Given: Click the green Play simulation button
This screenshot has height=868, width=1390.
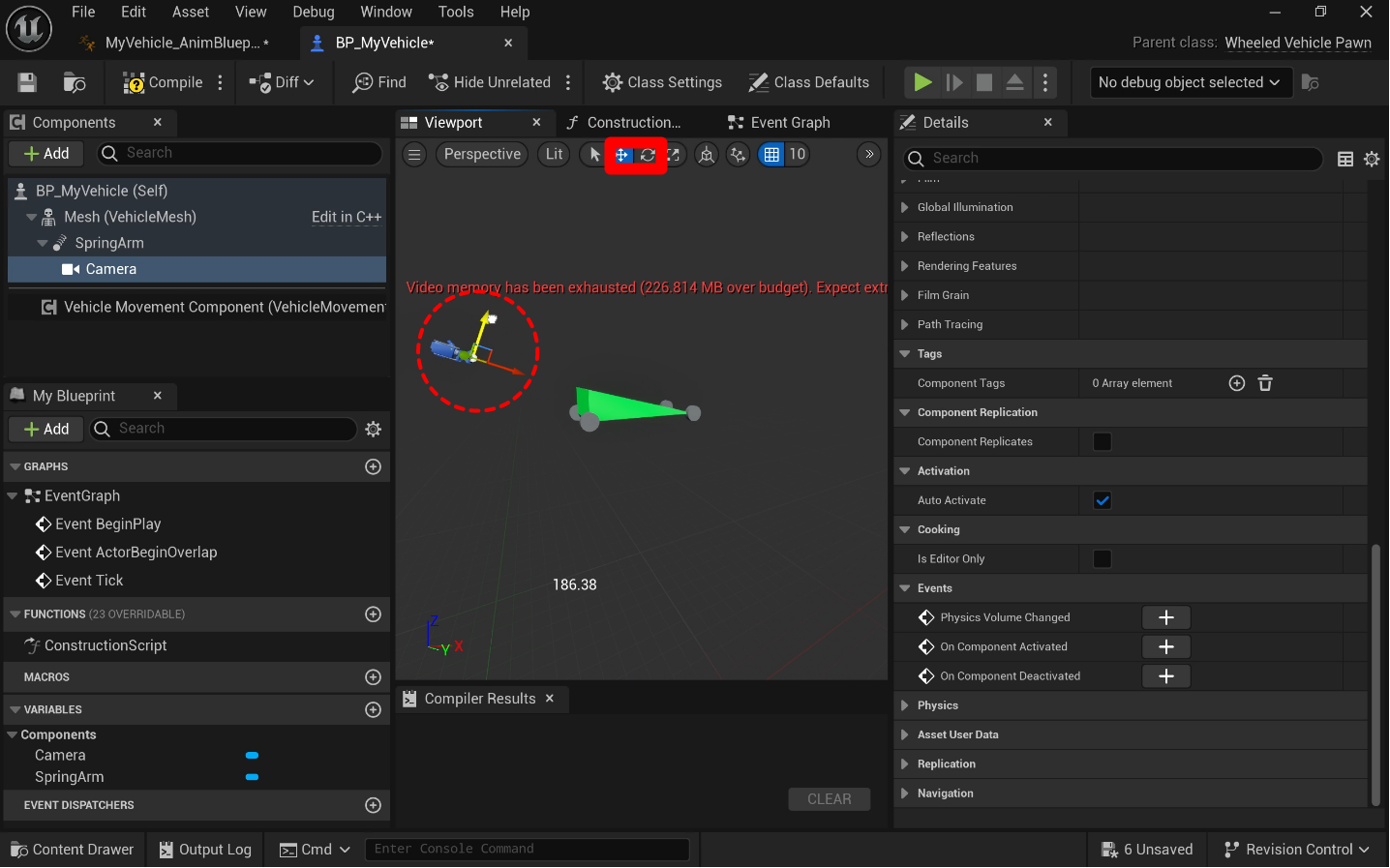Looking at the screenshot, I should (922, 82).
